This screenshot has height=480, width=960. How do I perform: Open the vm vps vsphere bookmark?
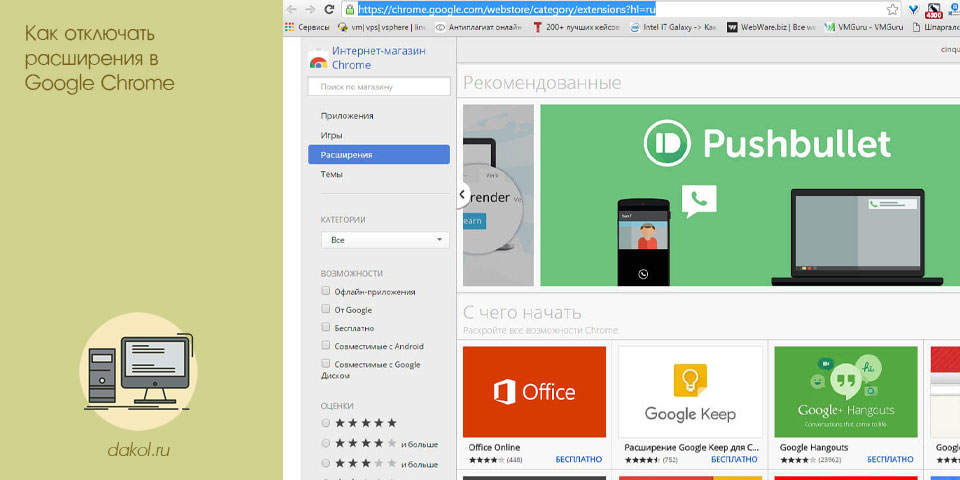382,27
